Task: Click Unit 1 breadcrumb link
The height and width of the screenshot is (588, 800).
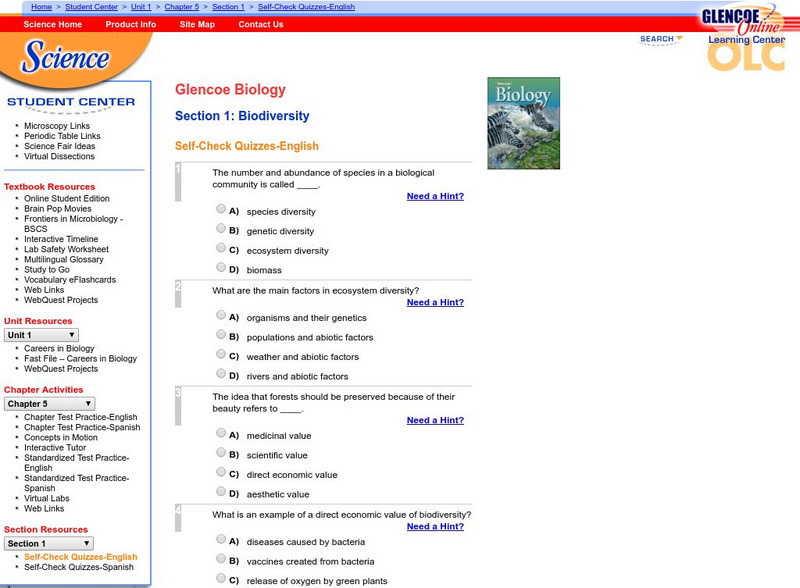Action: point(141,7)
